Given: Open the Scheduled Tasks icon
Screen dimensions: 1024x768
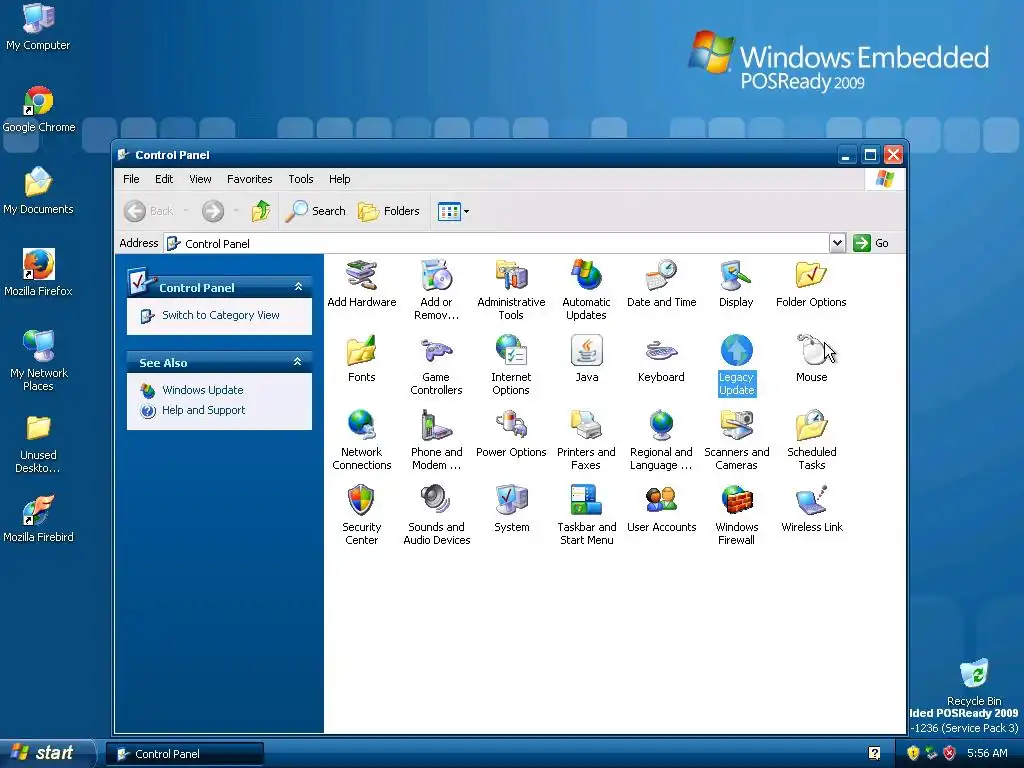Looking at the screenshot, I should (x=811, y=440).
